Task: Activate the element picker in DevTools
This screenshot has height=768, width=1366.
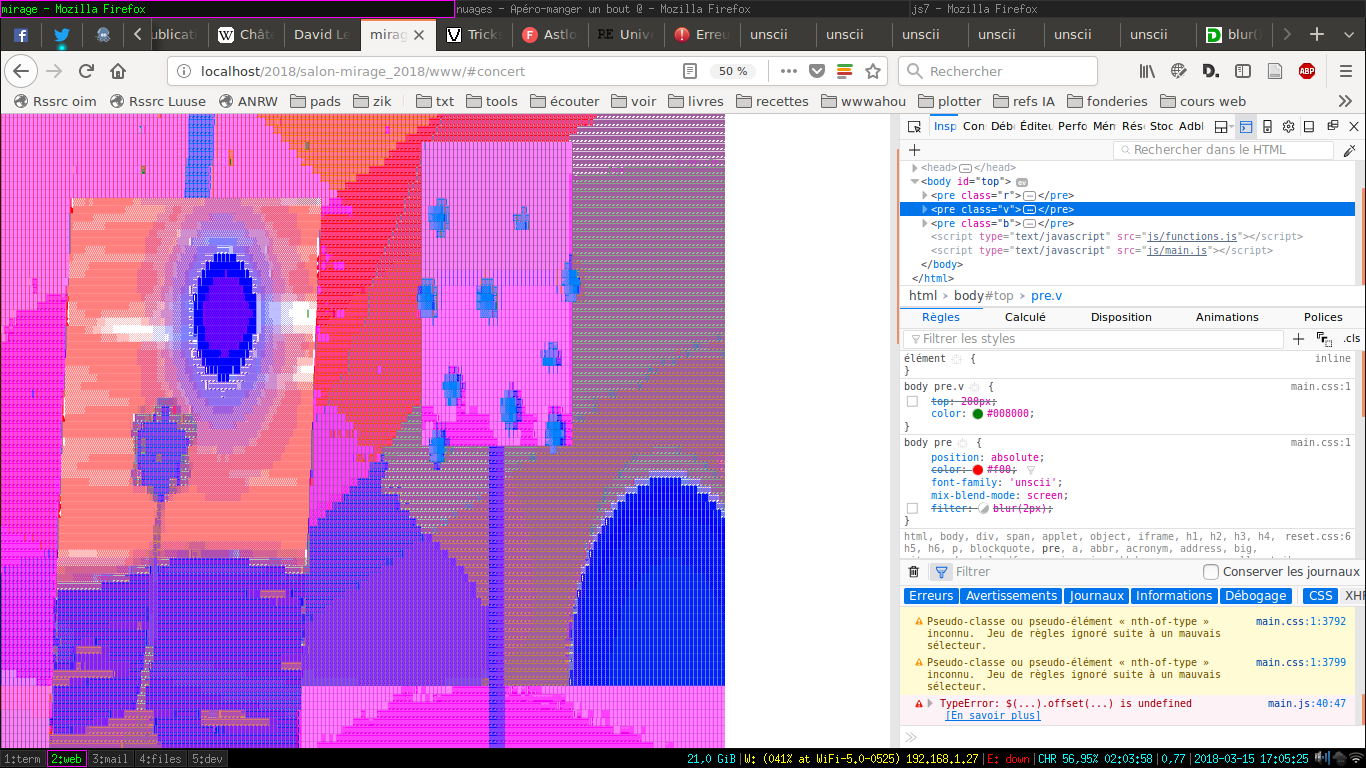Action: [914, 127]
